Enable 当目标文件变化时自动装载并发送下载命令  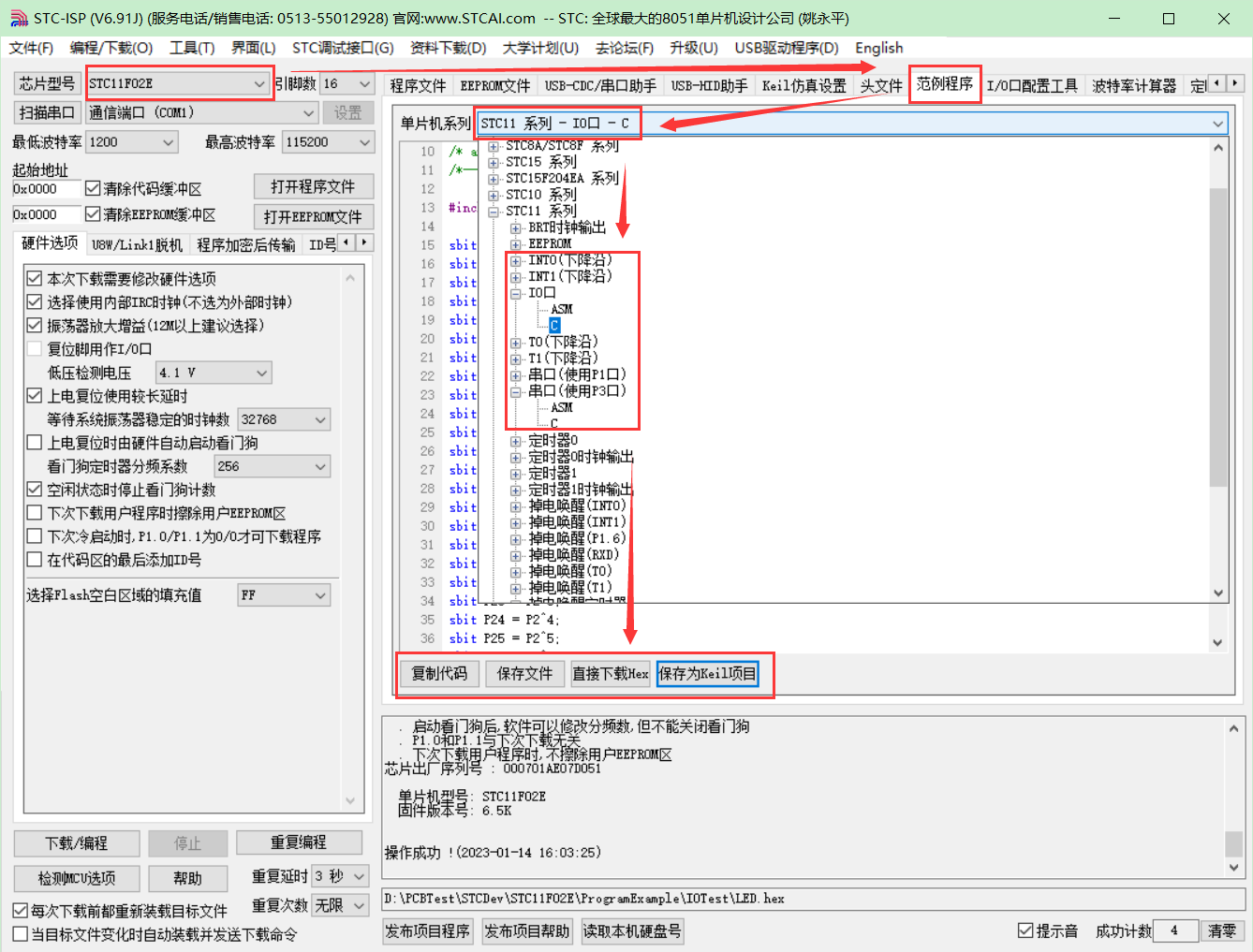click(20, 933)
